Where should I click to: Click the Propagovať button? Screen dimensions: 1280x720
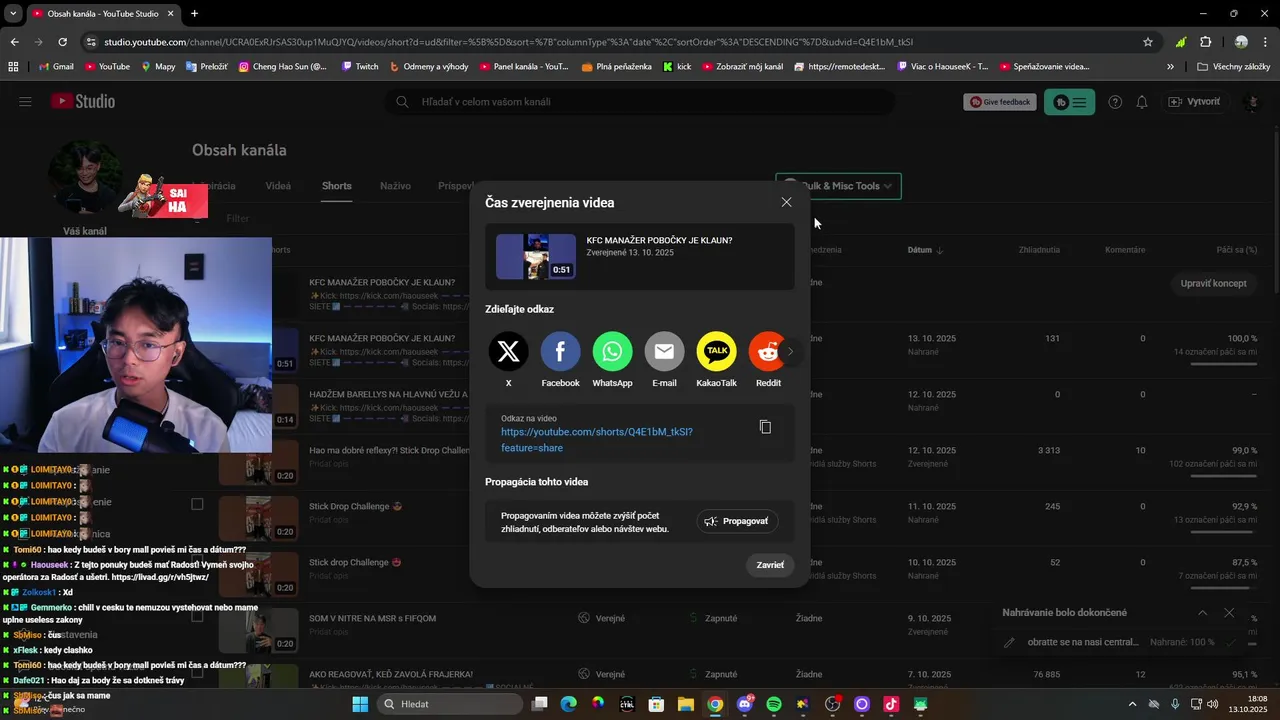pos(737,521)
